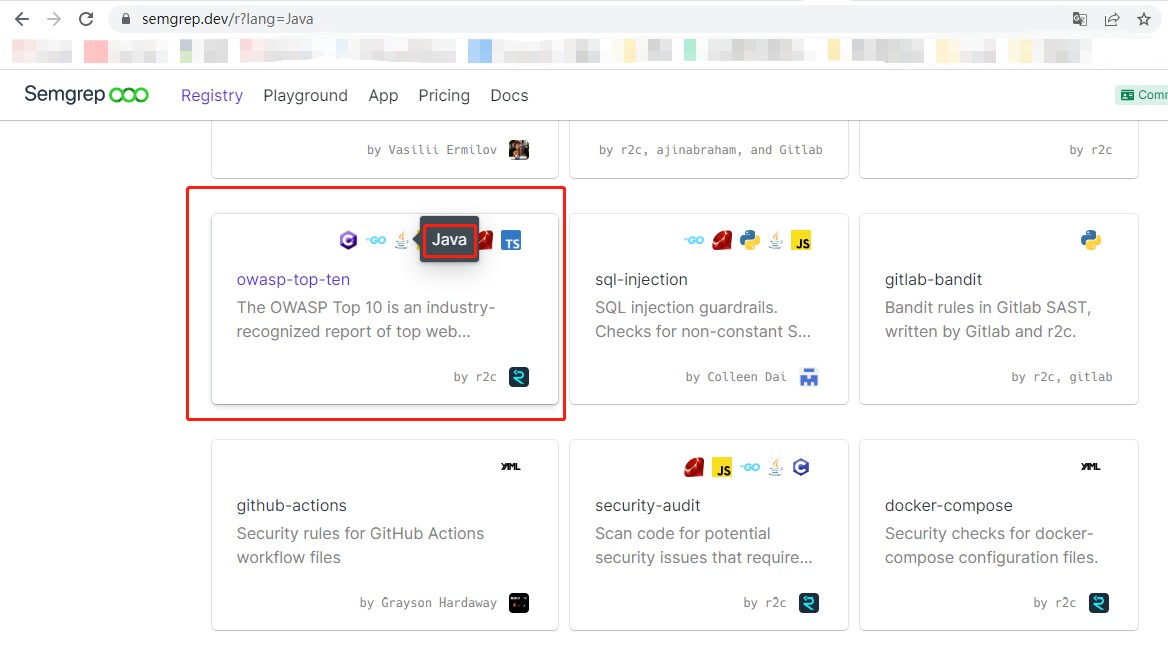The width and height of the screenshot is (1168, 645).
Task: Click the Go icon on sql-injection card
Action: click(x=694, y=240)
